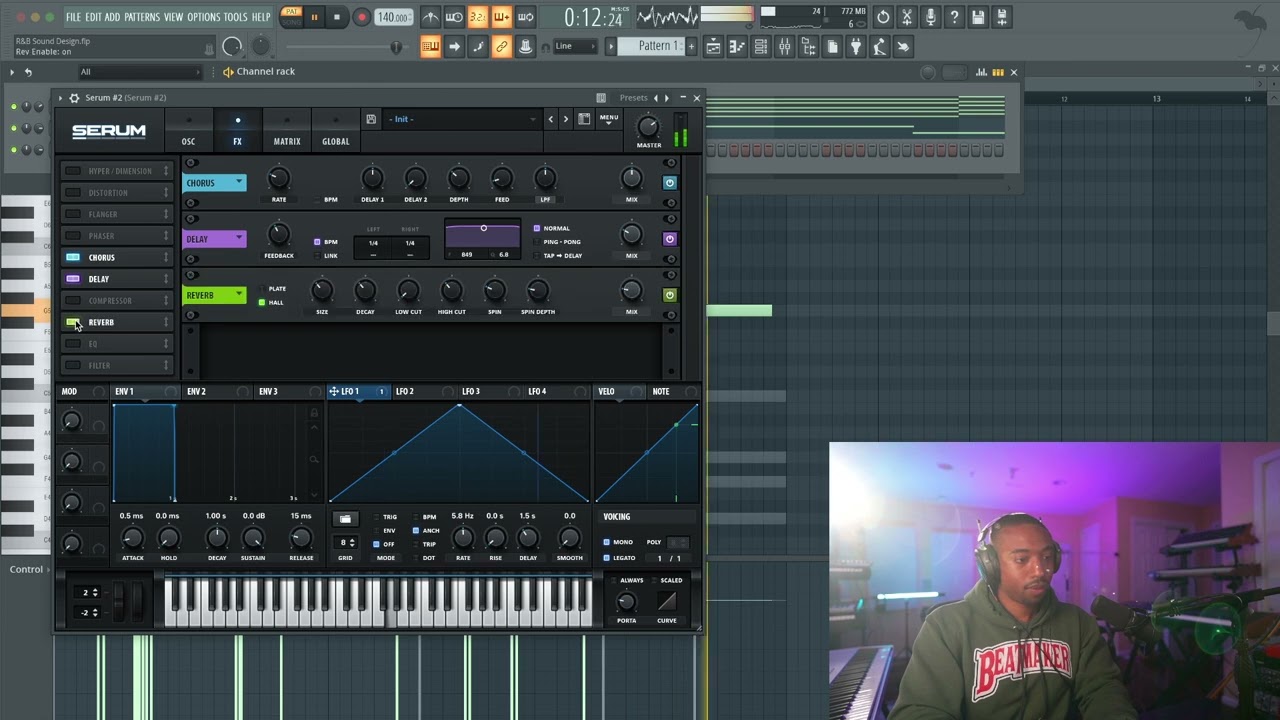Open the Serum plugin settings gear
This screenshot has height=720, width=1280.
pyautogui.click(x=74, y=98)
